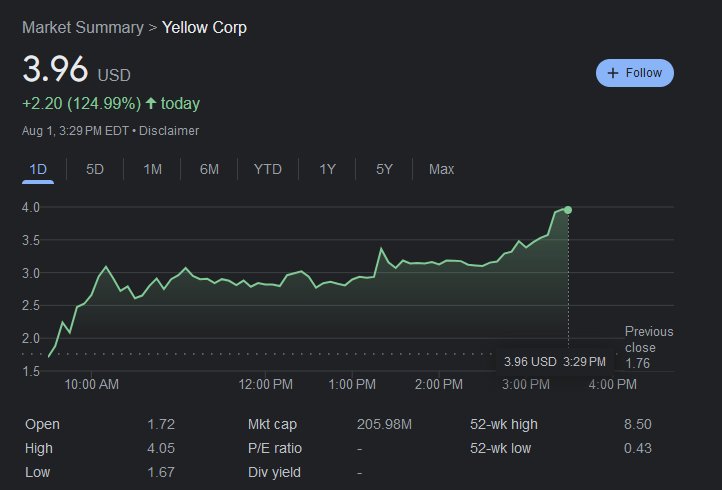722x490 pixels.
Task: Click the P/E ratio label
Action: (x=275, y=448)
